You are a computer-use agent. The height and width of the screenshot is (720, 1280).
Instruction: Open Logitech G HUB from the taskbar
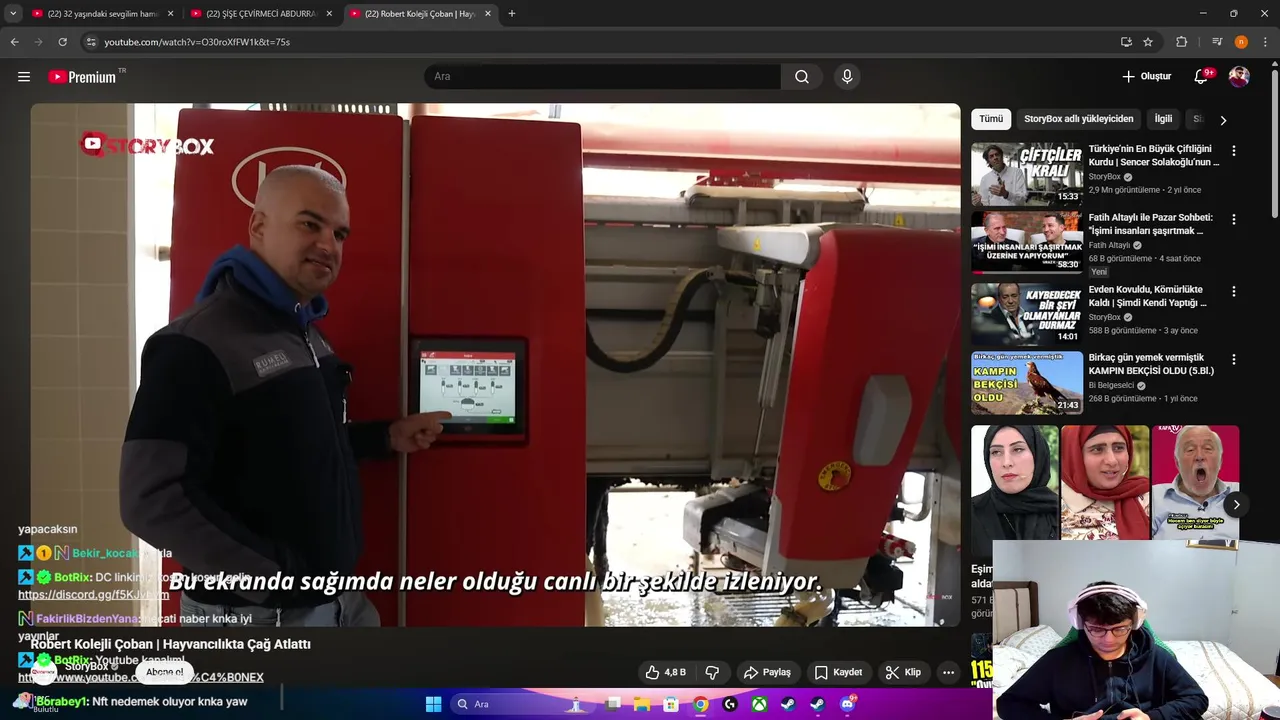coord(730,704)
